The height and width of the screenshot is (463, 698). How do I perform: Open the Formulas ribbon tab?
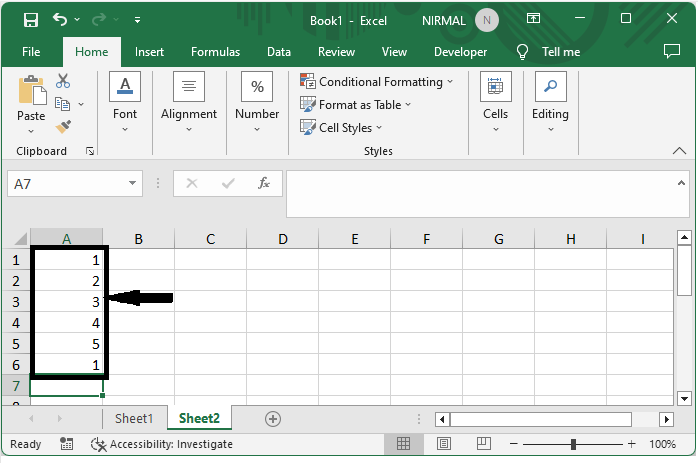tap(215, 52)
